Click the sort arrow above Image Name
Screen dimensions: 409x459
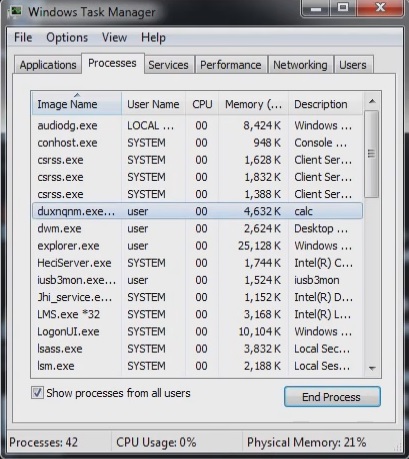[x=77, y=95]
